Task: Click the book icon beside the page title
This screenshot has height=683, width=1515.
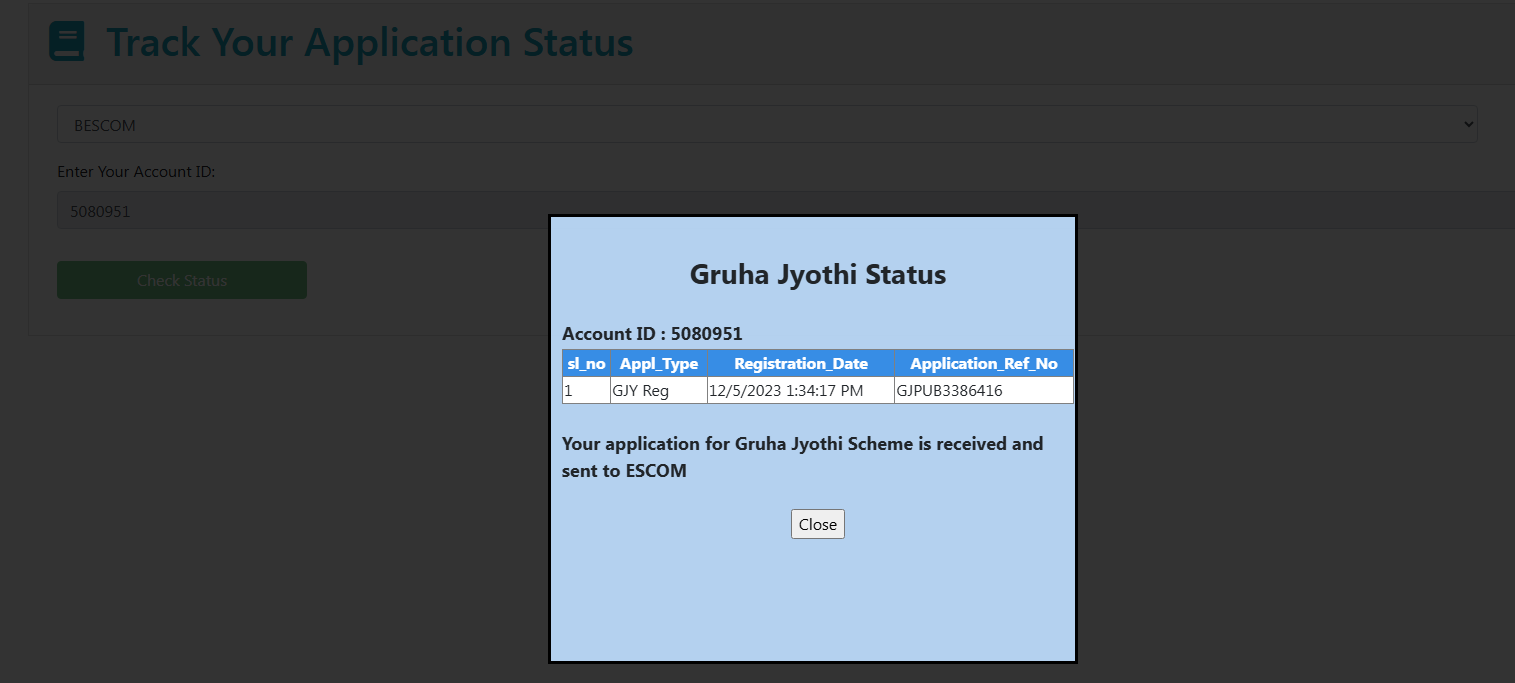Action: 67,42
